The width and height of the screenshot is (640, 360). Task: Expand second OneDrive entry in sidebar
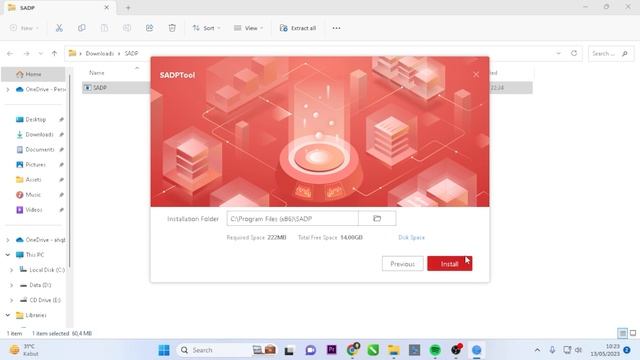pyautogui.click(x=8, y=240)
